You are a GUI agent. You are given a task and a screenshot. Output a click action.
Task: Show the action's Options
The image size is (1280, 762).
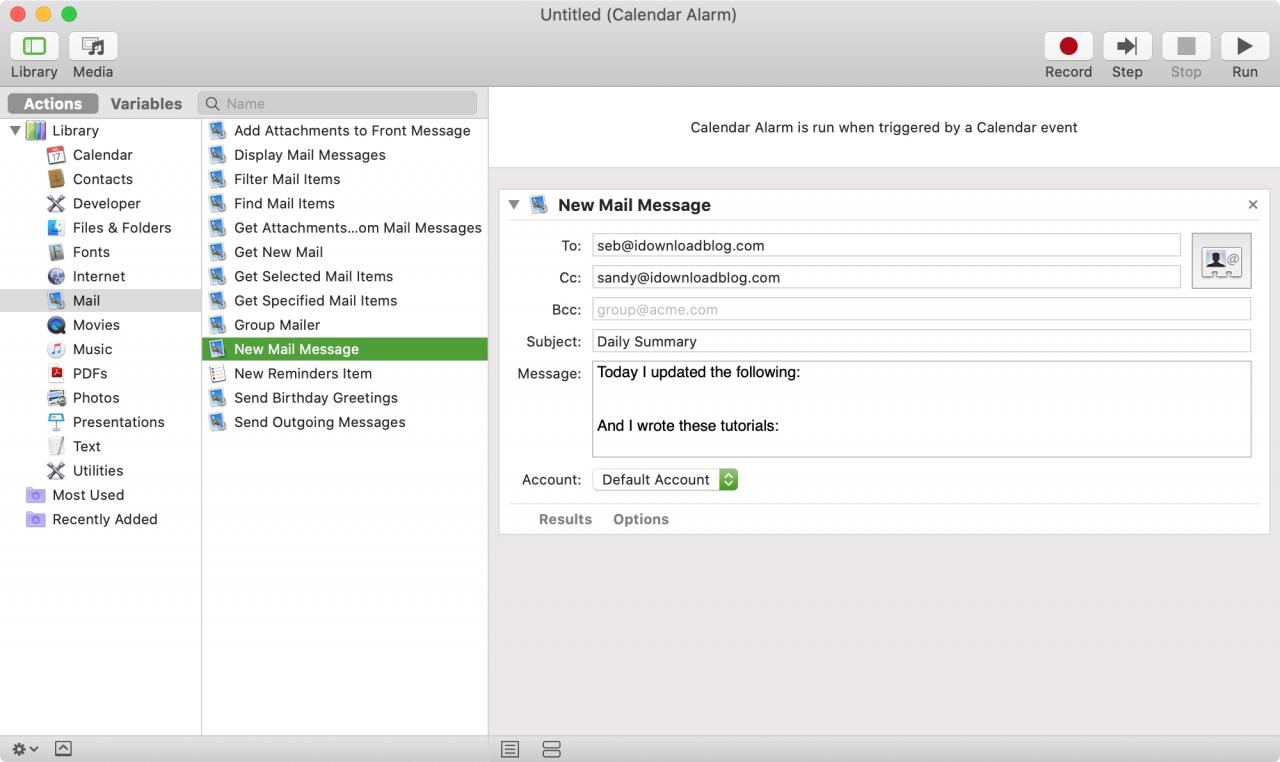tap(641, 519)
